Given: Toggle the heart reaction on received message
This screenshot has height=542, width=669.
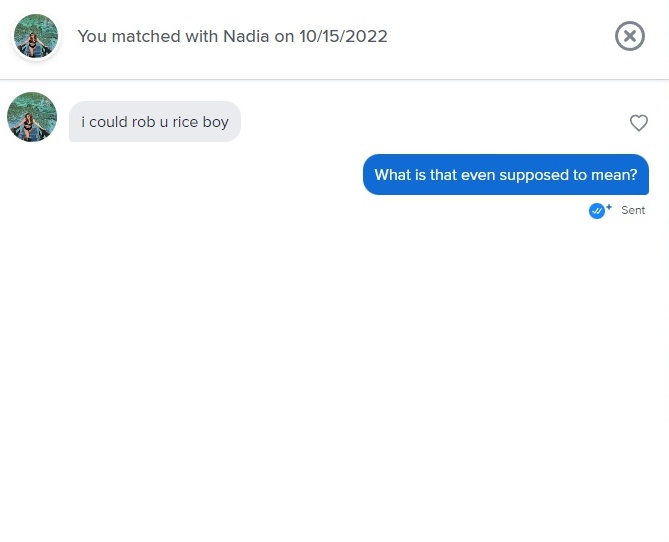Looking at the screenshot, I should [639, 123].
